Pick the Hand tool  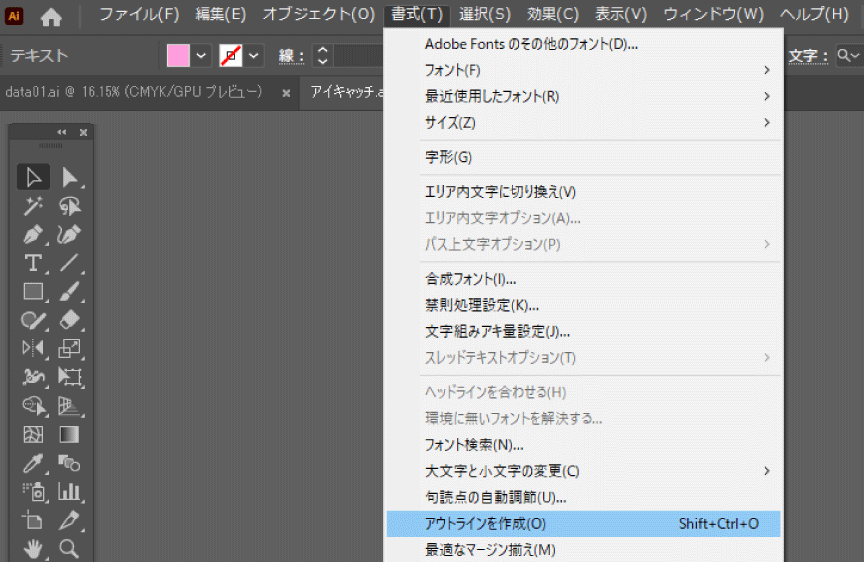tap(33, 548)
